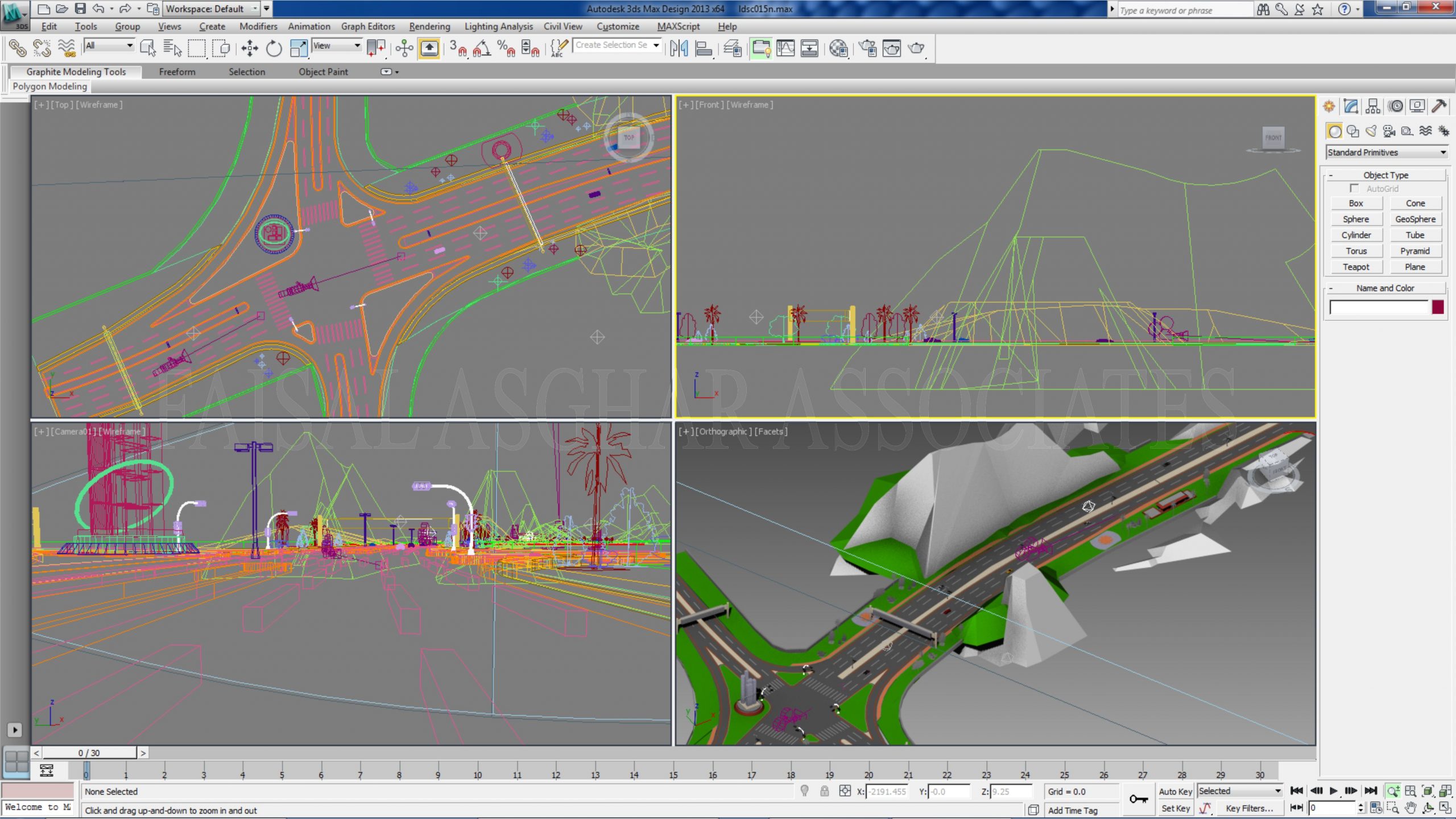
Task: Open the Standard Primitives dropdown
Action: (1387, 152)
